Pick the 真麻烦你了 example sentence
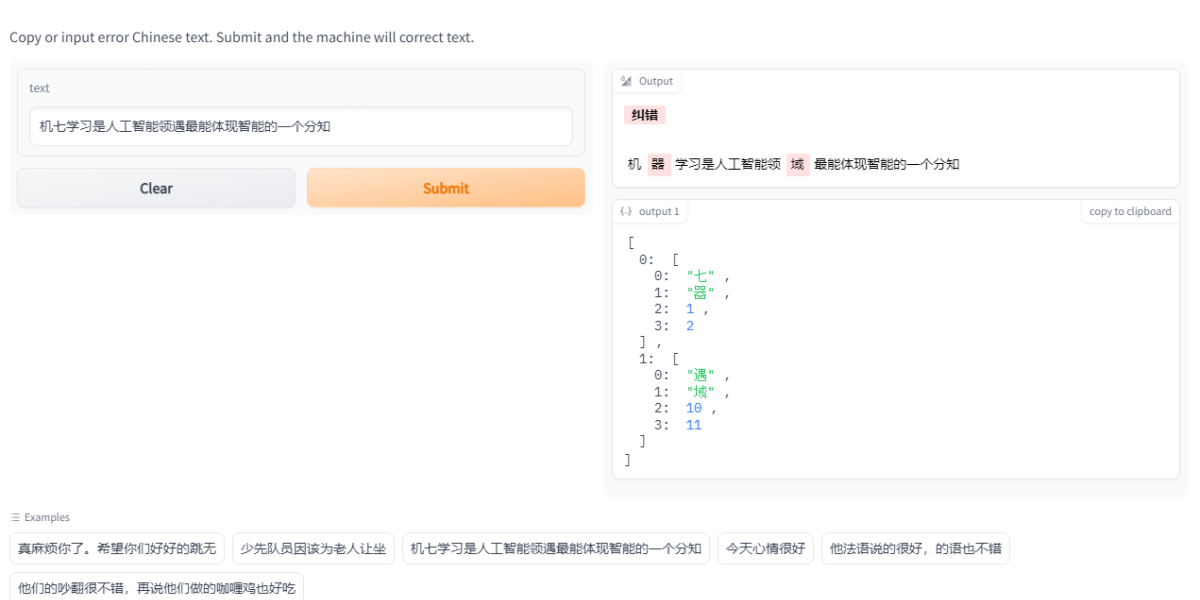The height and width of the screenshot is (600, 1200). 116,548
